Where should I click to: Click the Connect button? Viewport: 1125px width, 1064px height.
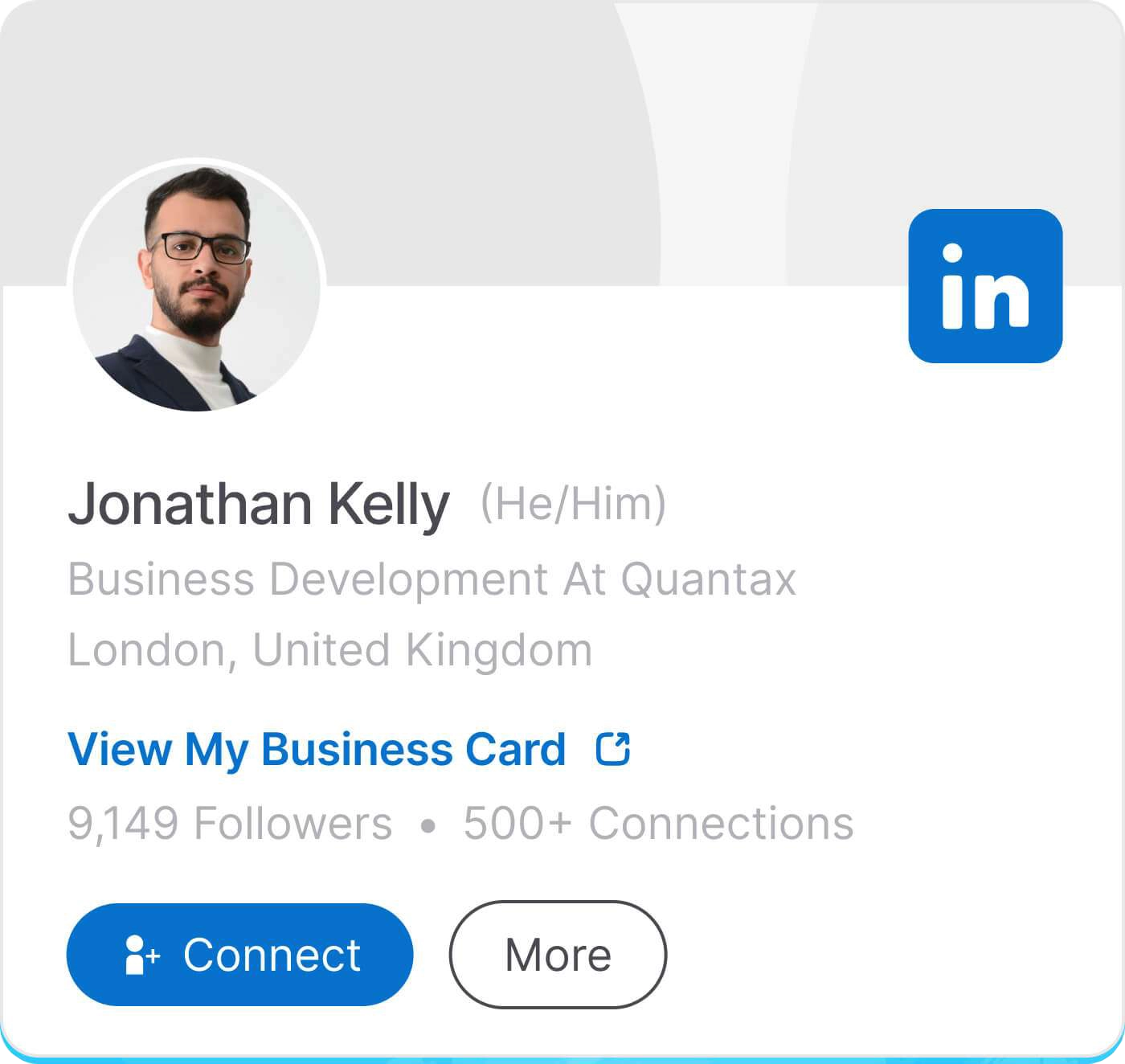(239, 955)
